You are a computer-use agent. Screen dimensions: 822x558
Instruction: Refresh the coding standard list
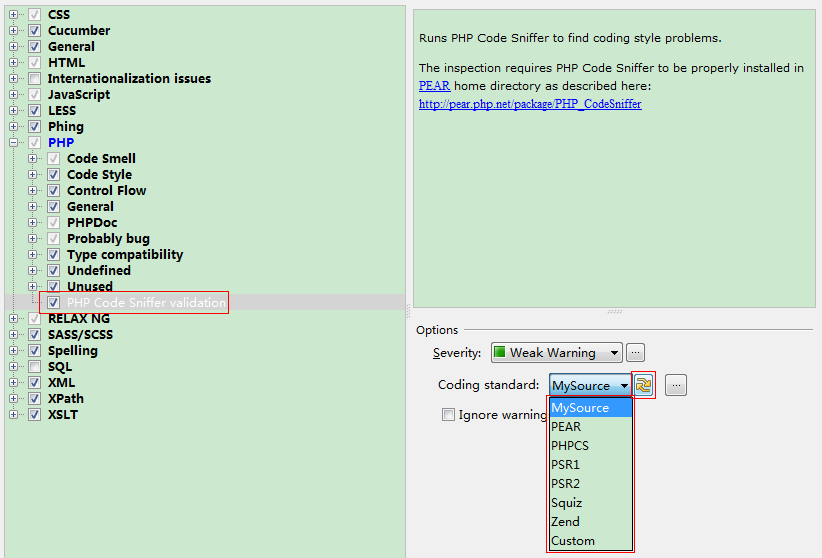pos(643,385)
